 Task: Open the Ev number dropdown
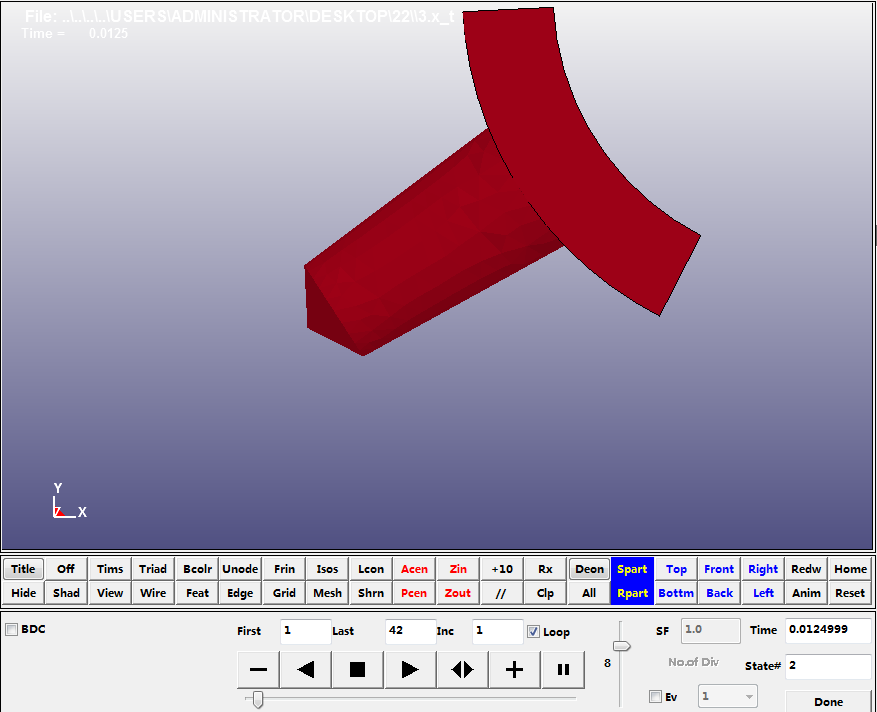(728, 696)
